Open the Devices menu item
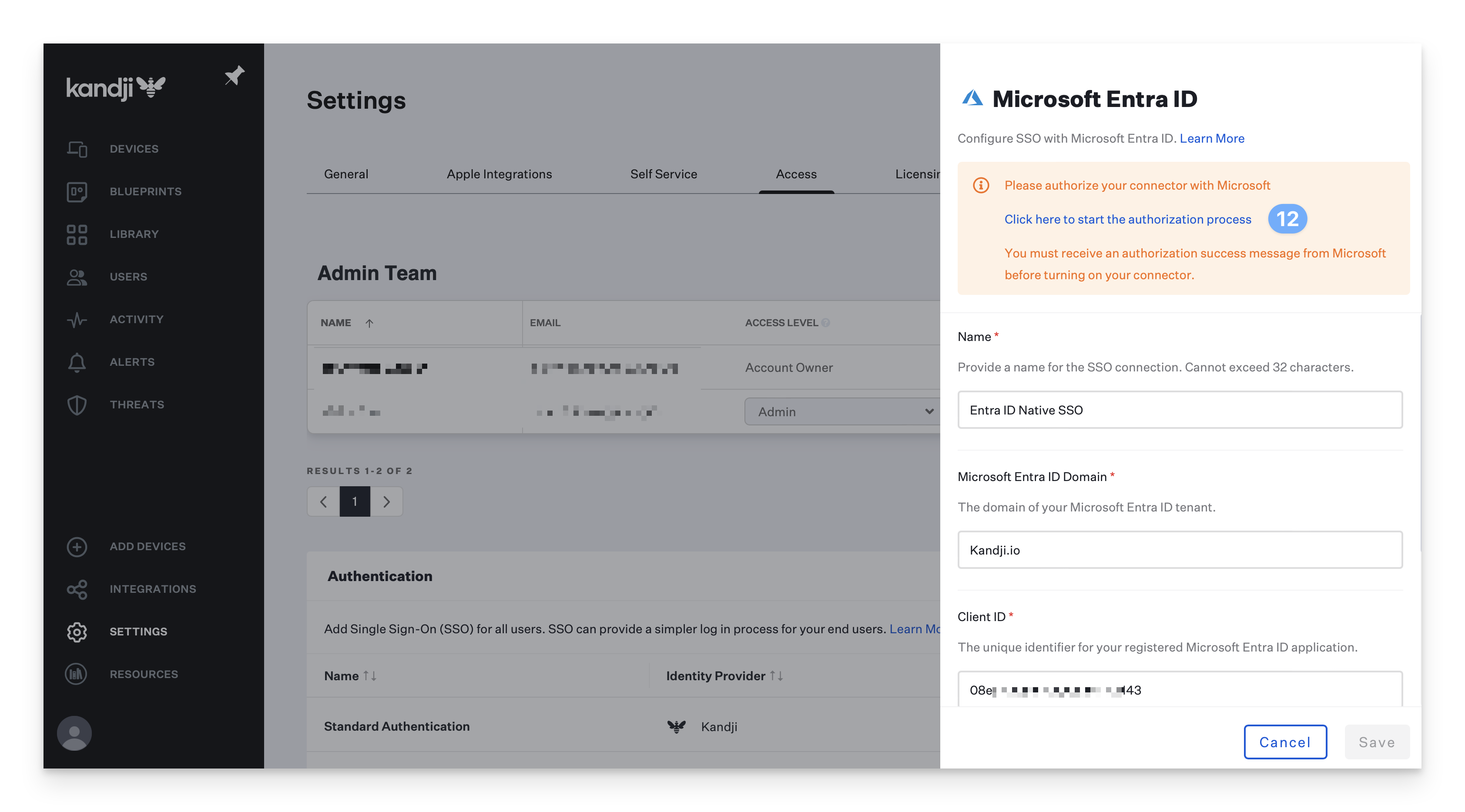 134,149
